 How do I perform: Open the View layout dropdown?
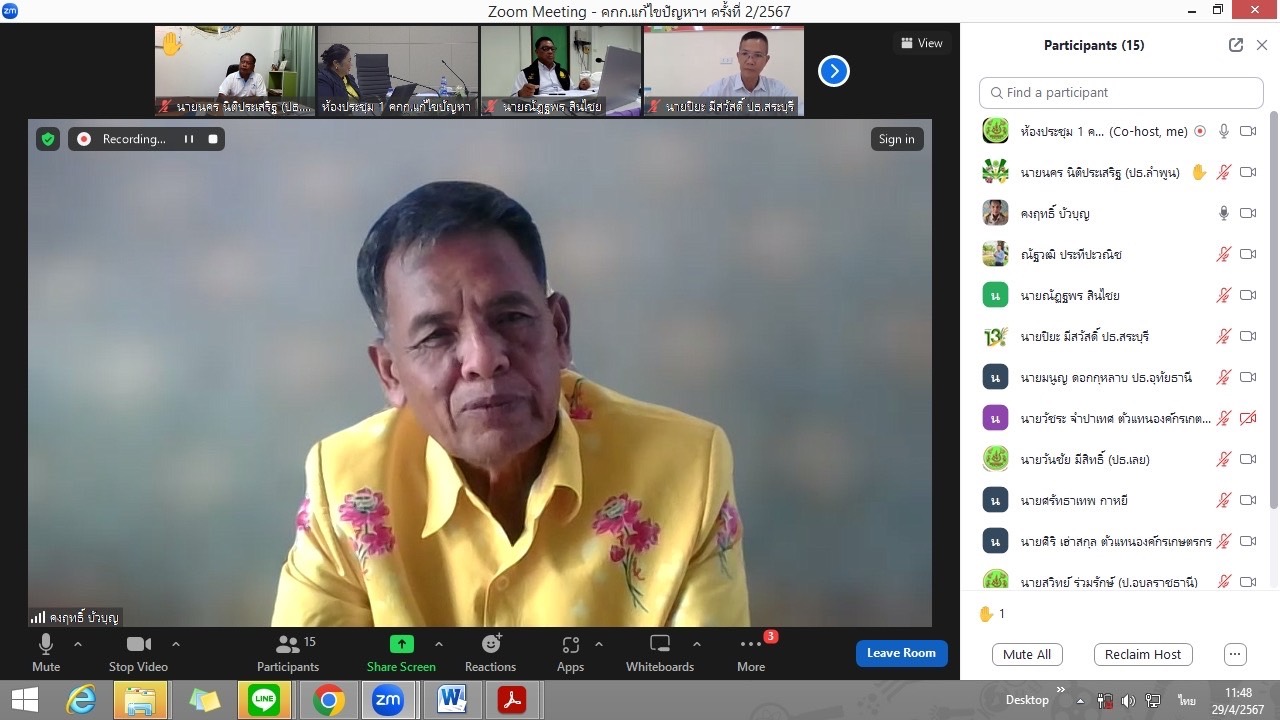[921, 43]
